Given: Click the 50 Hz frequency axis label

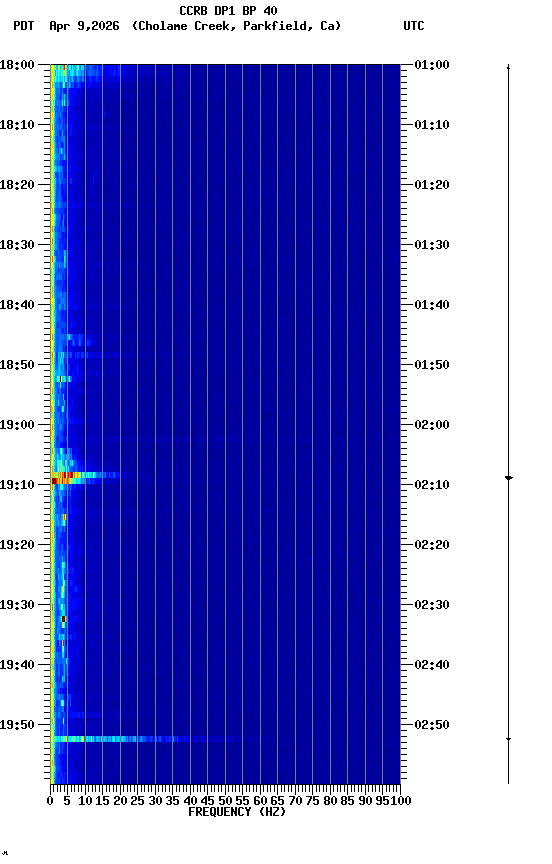Looking at the screenshot, I should point(225,801).
